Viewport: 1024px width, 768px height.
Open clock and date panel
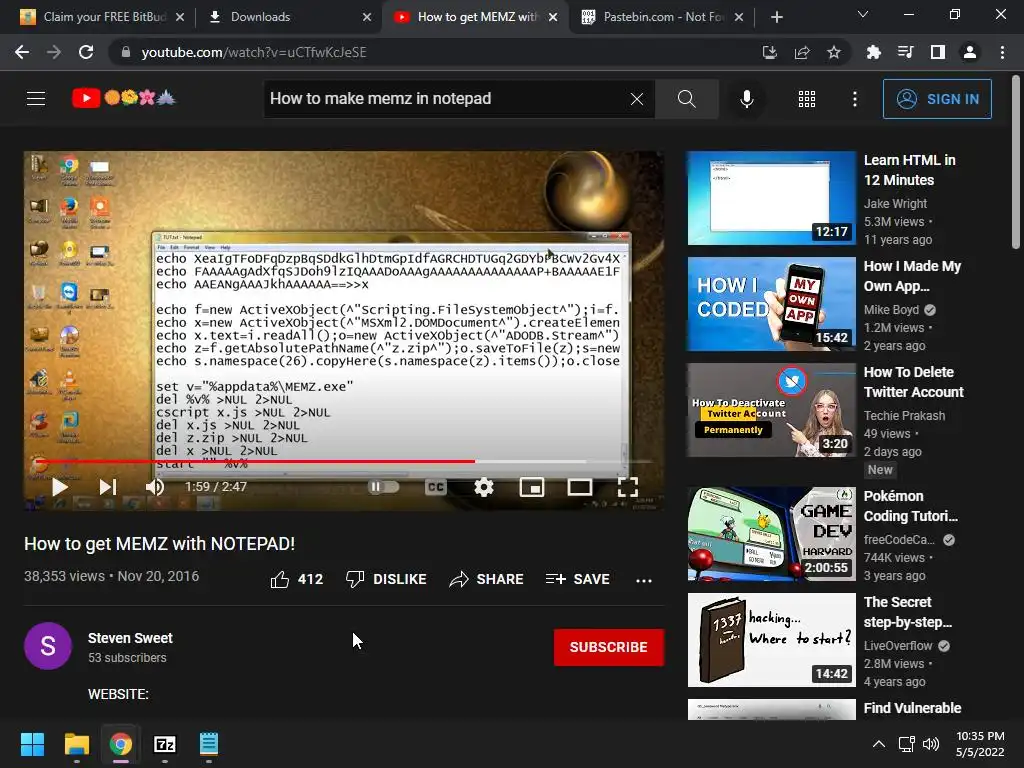[980, 744]
